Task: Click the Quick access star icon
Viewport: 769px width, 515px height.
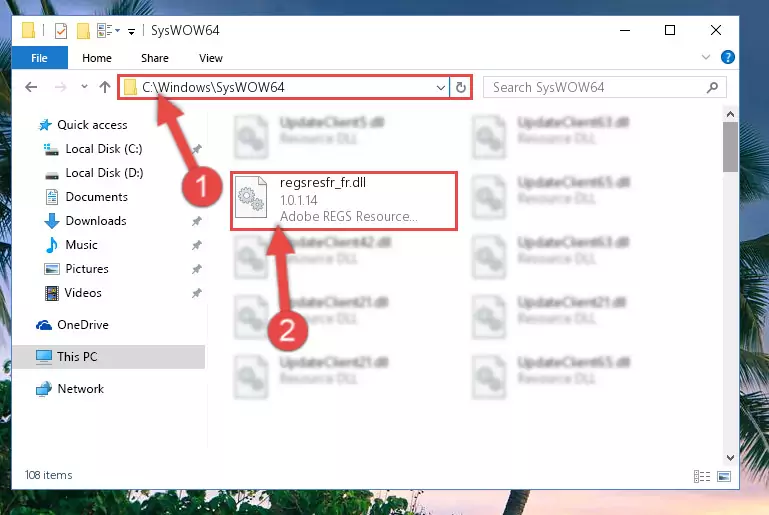Action: point(45,125)
